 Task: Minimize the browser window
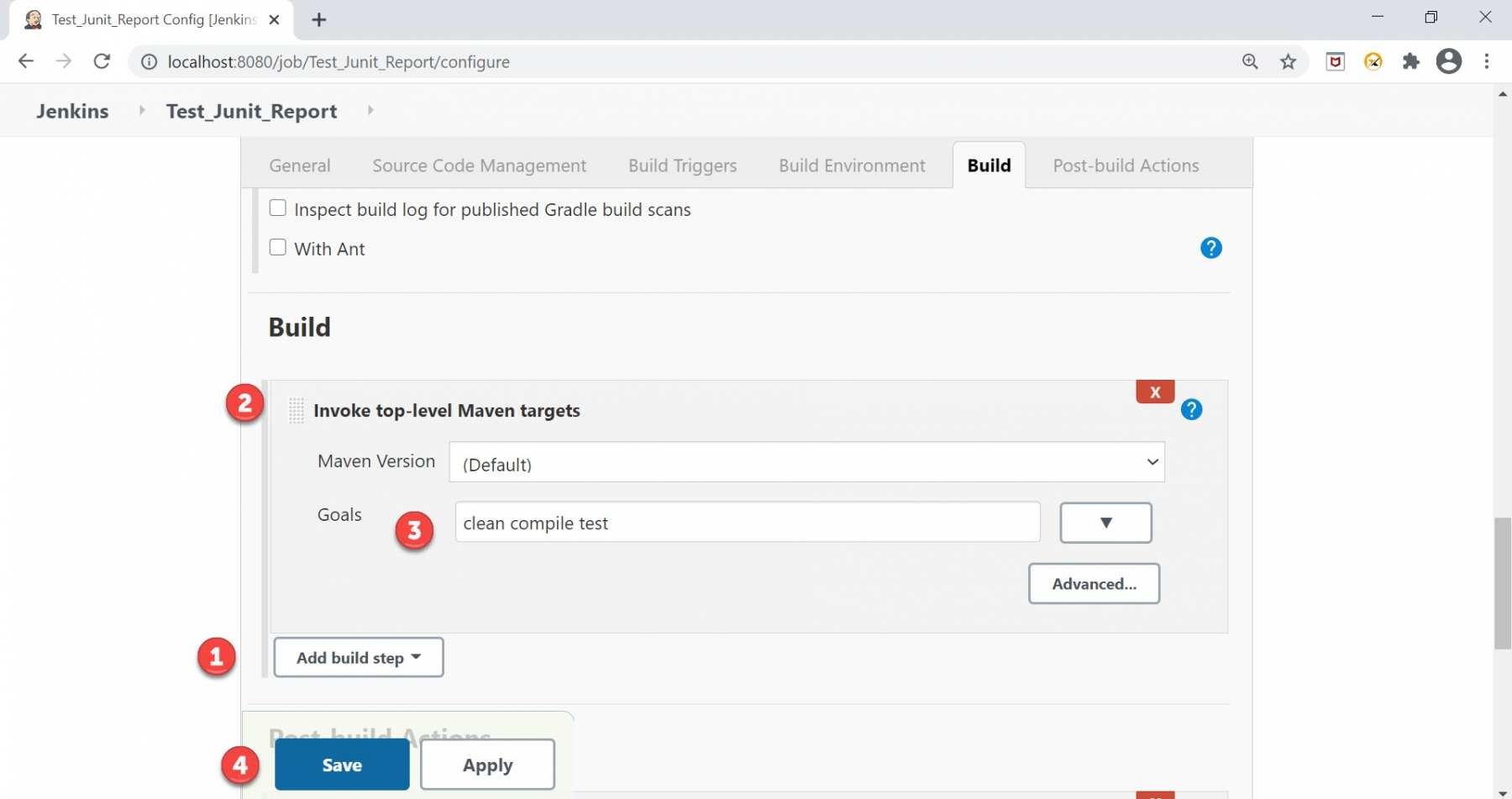pyautogui.click(x=1378, y=17)
